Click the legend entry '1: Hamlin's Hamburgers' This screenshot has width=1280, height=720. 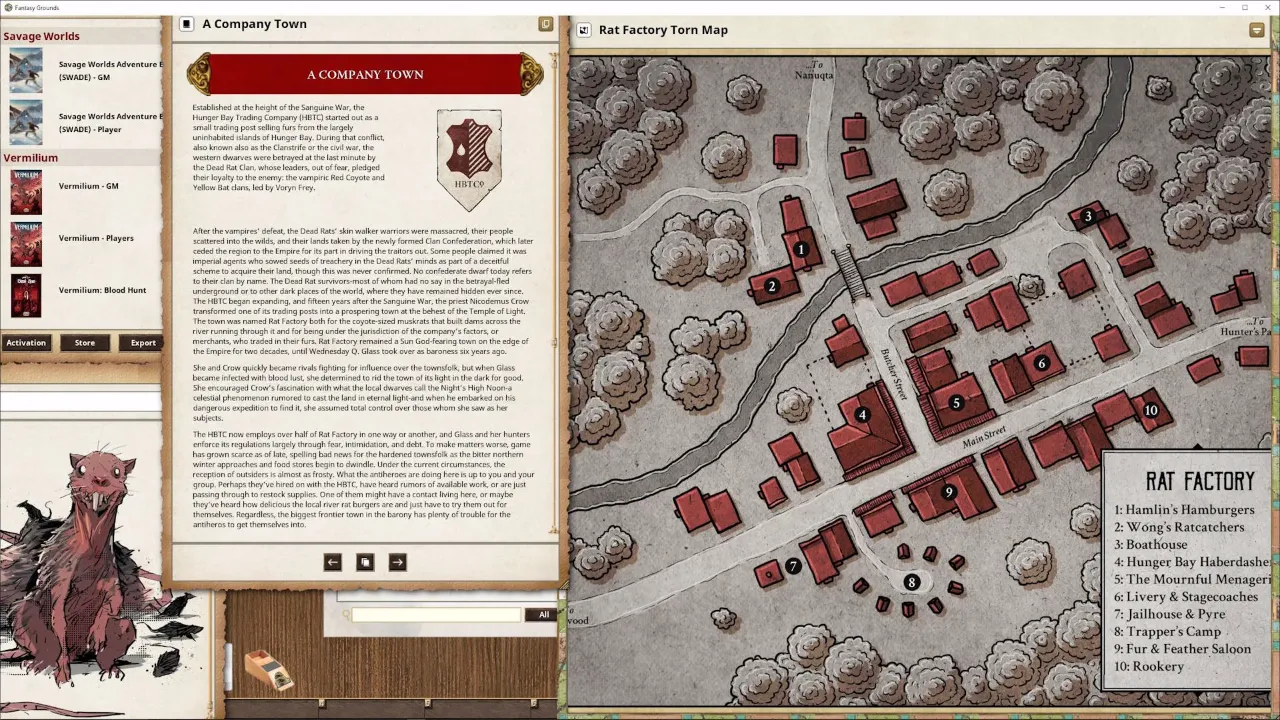click(x=1184, y=510)
